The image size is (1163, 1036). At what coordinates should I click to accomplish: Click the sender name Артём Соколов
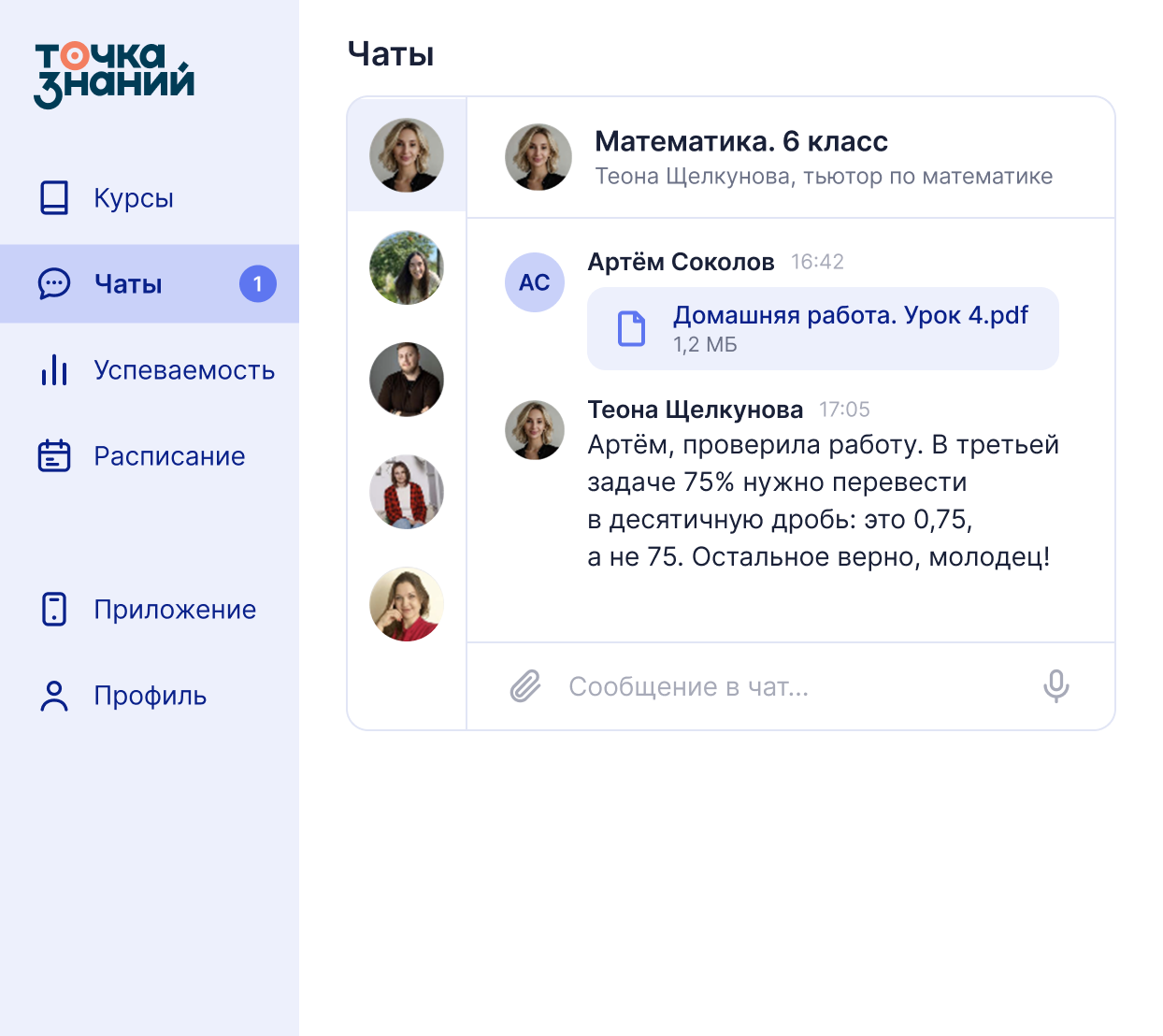click(681, 262)
